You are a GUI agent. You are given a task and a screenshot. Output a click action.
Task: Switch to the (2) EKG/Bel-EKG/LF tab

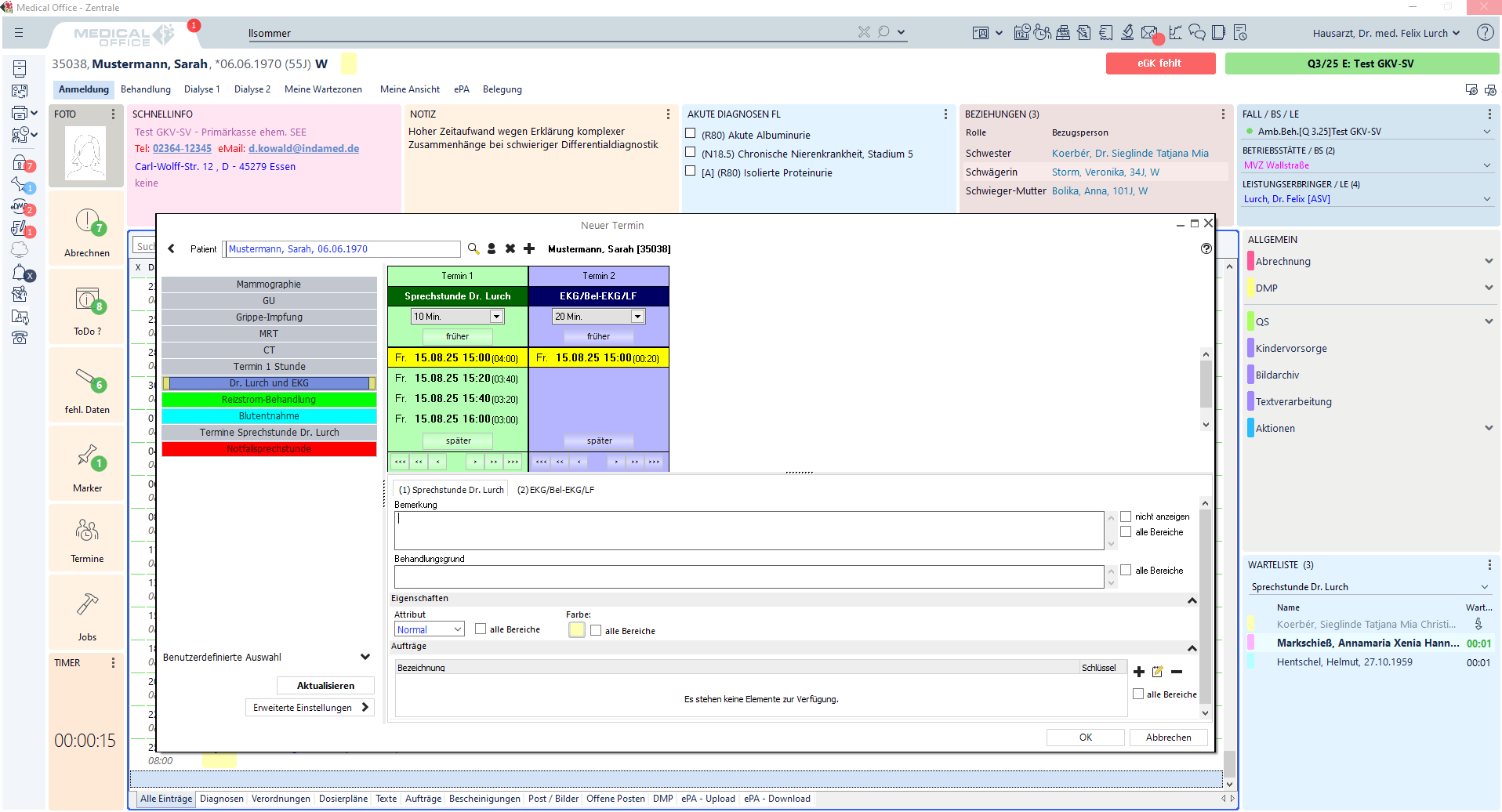[555, 490]
